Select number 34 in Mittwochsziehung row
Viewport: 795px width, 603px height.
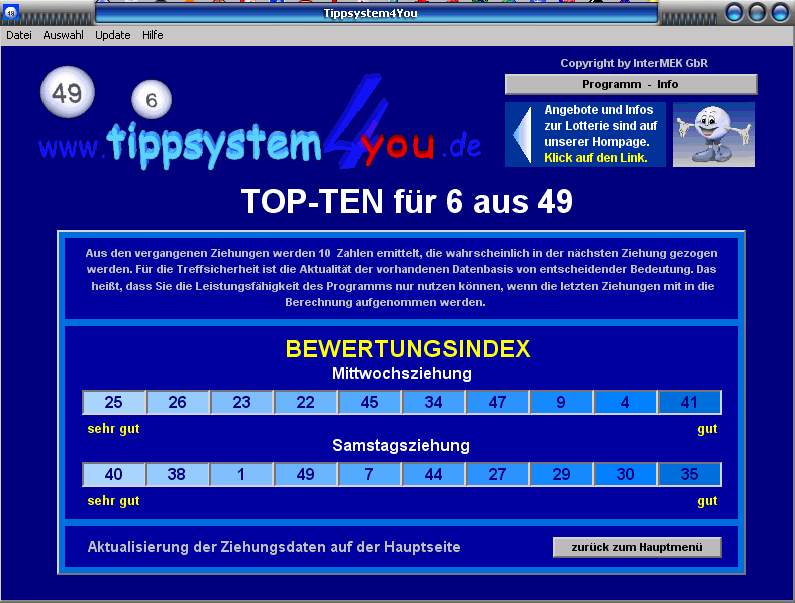(x=433, y=402)
